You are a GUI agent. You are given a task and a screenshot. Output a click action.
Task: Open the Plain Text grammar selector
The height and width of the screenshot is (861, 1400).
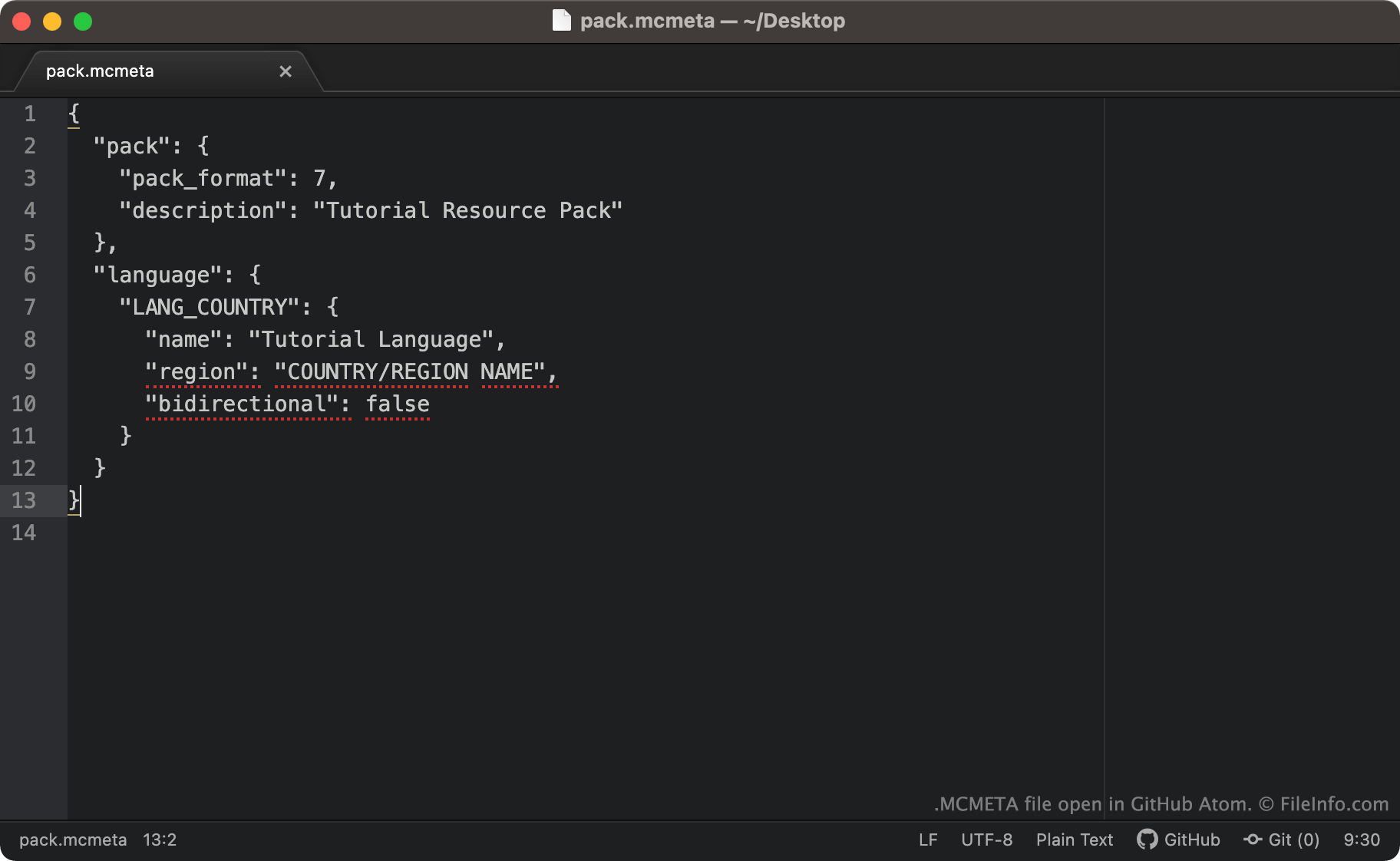coord(1074,840)
